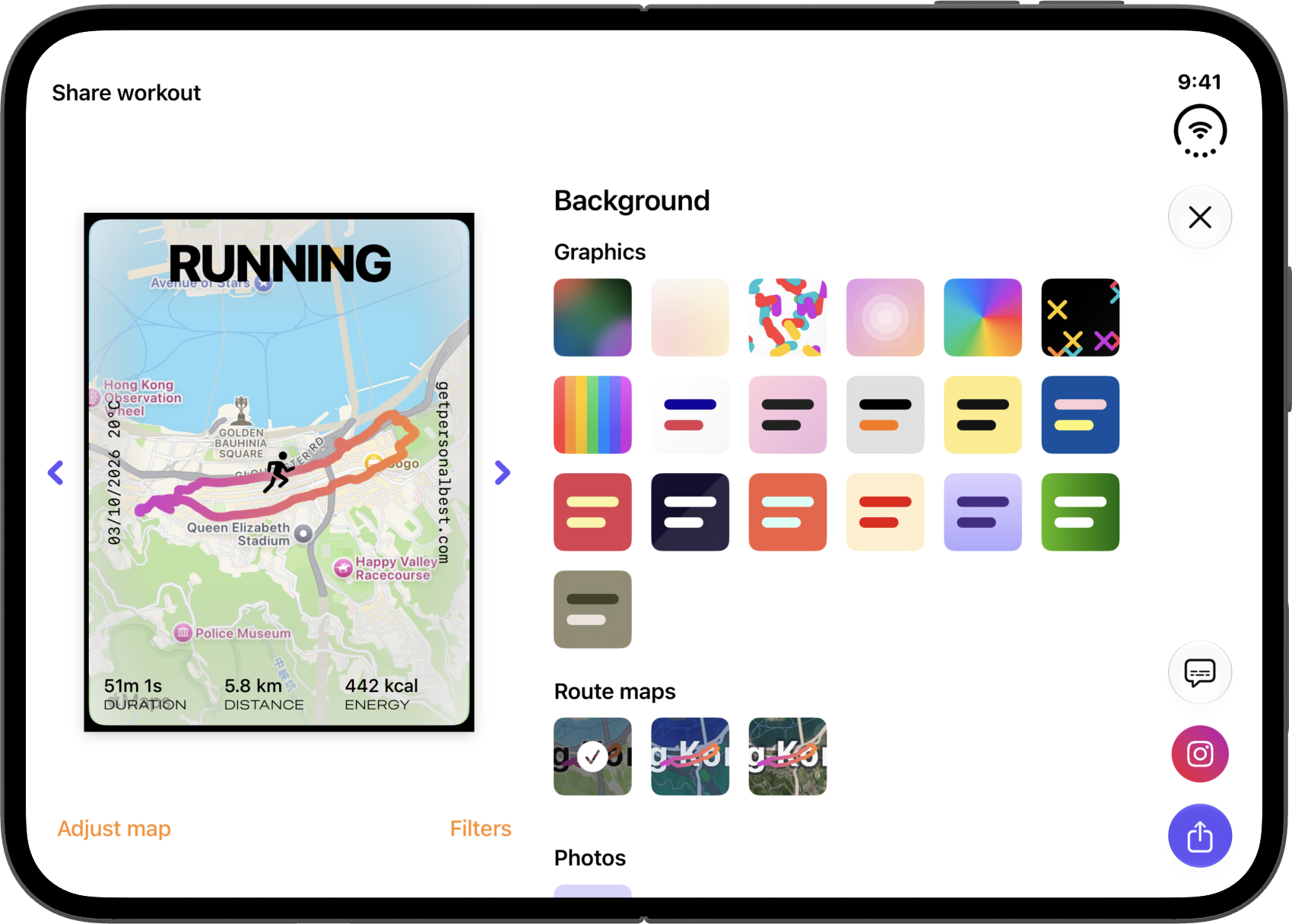
Task: Choose the rainbow color wheel gradient background
Action: (982, 317)
